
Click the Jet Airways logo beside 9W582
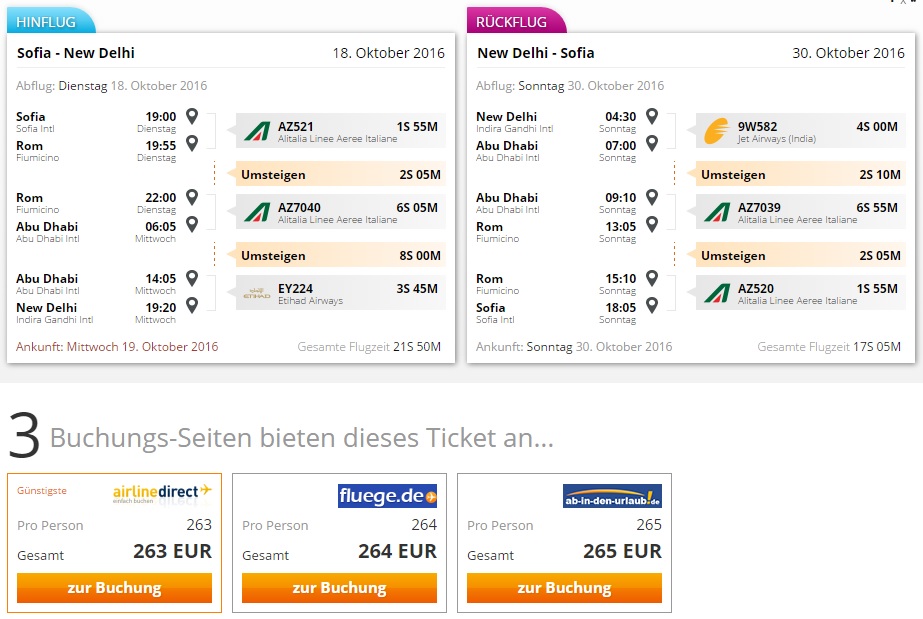(x=716, y=131)
